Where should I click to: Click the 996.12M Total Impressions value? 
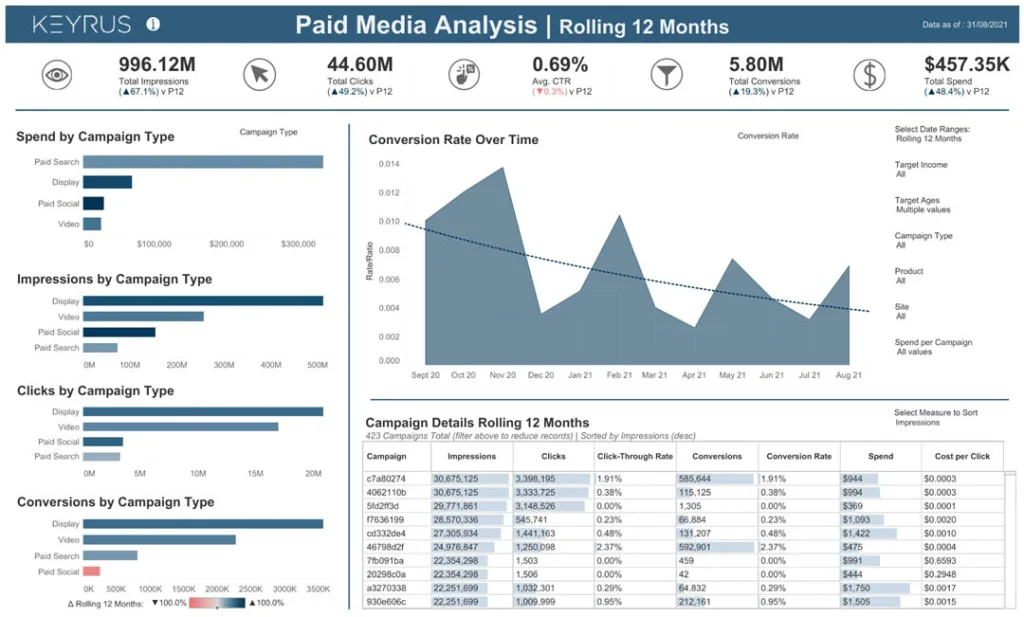[x=157, y=65]
